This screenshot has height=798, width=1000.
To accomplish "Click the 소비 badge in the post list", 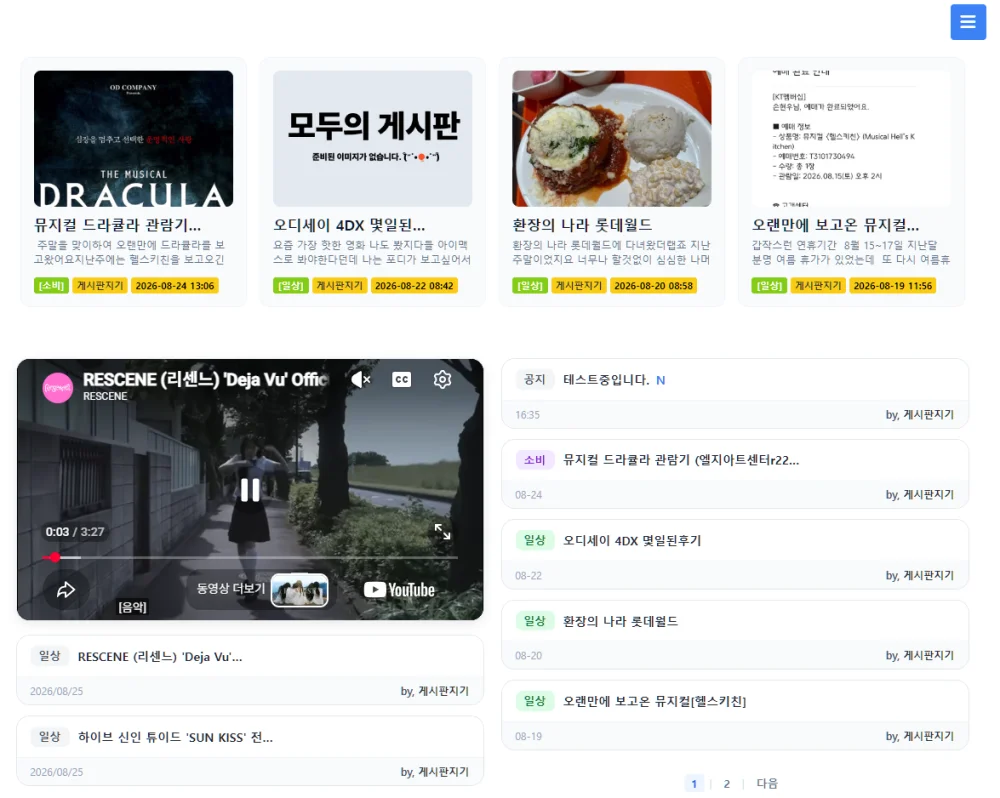I will pyautogui.click(x=534, y=460).
